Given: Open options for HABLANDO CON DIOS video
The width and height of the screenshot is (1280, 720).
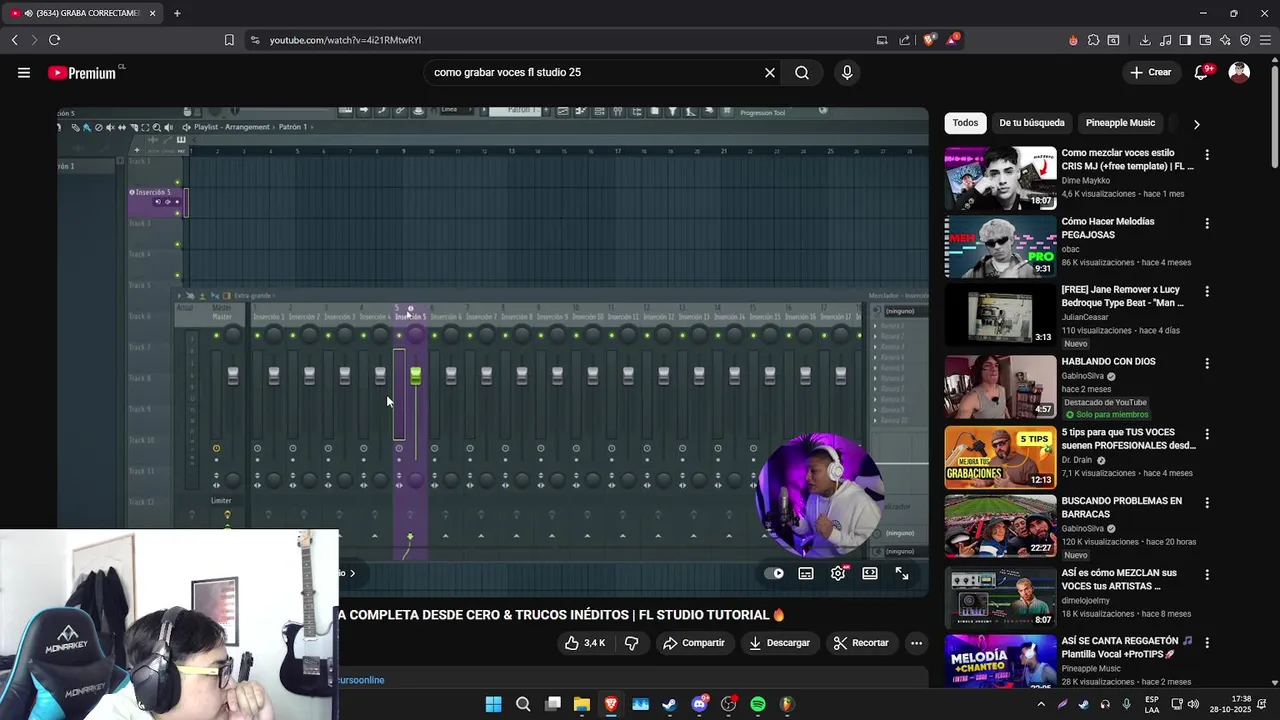Looking at the screenshot, I should click(1207, 363).
